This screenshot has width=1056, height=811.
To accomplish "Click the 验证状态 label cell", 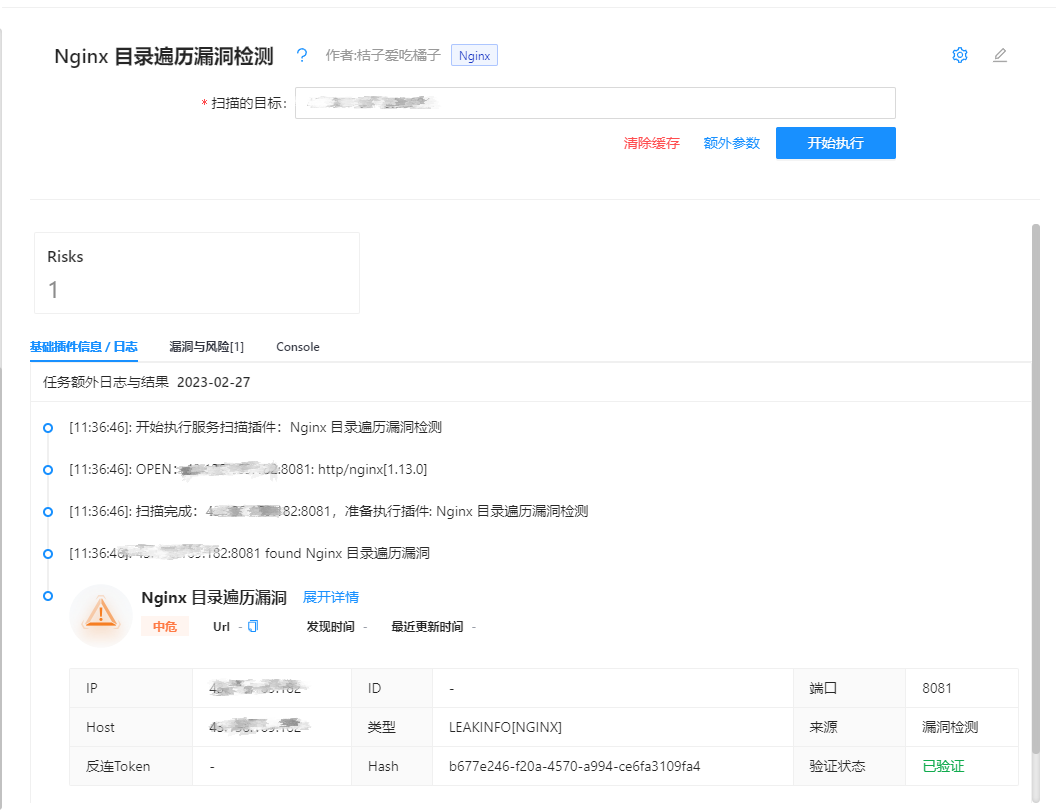I will click(849, 767).
